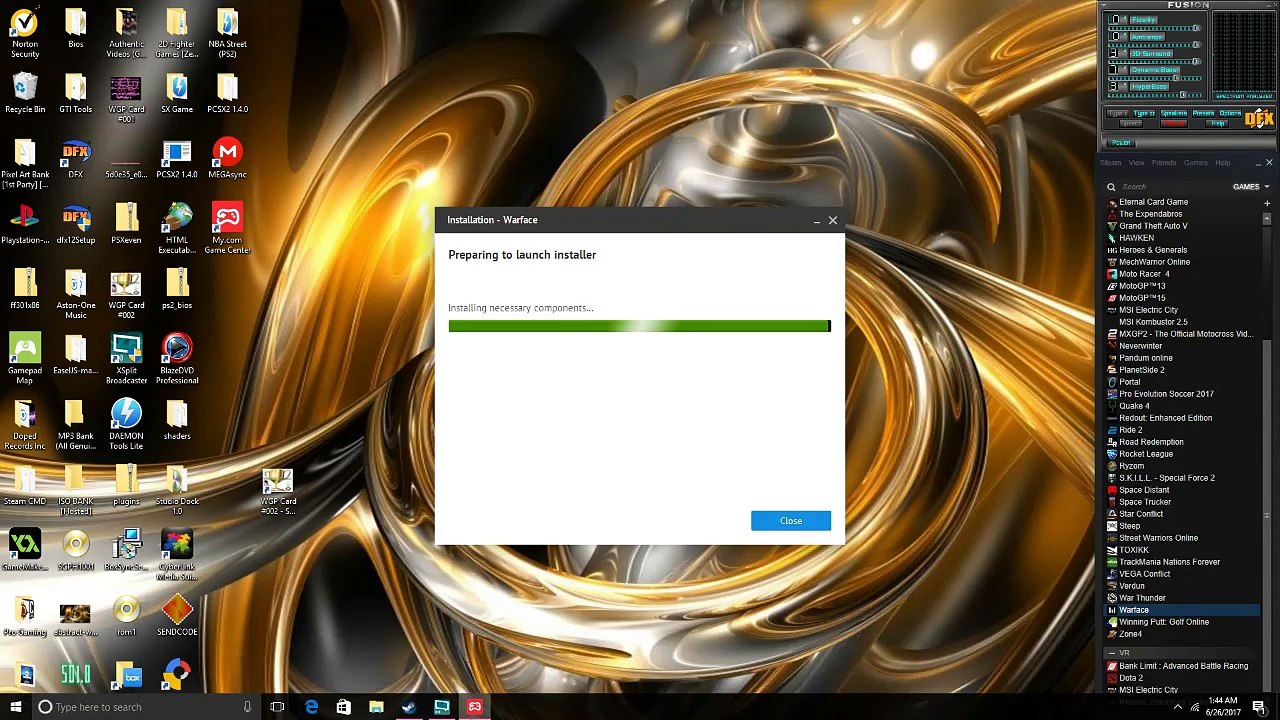Click the Steam library search magnifier icon
The height and width of the screenshot is (720, 1280).
coord(1111,187)
